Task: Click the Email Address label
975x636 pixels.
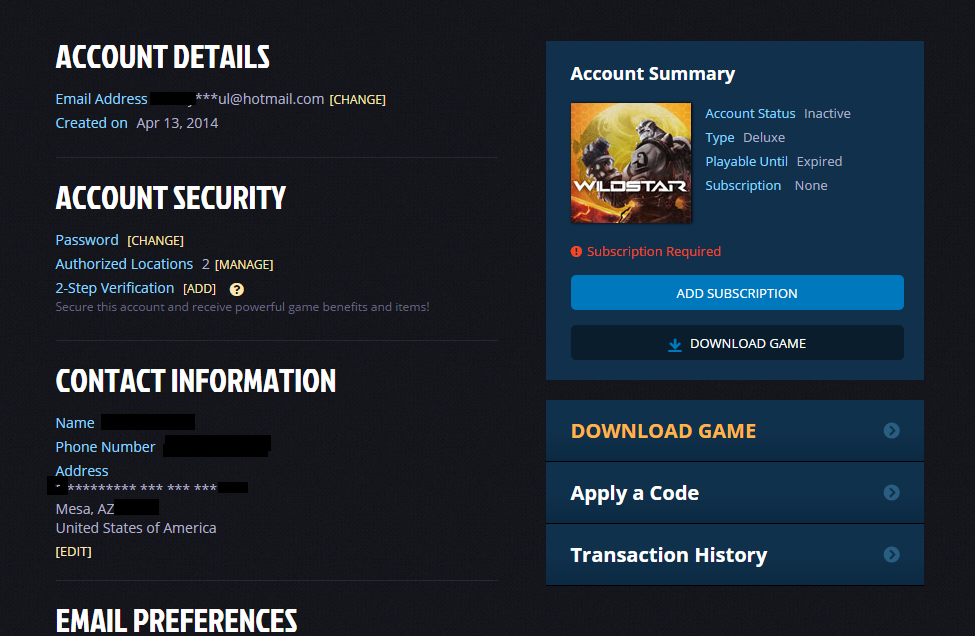Action: [x=101, y=99]
